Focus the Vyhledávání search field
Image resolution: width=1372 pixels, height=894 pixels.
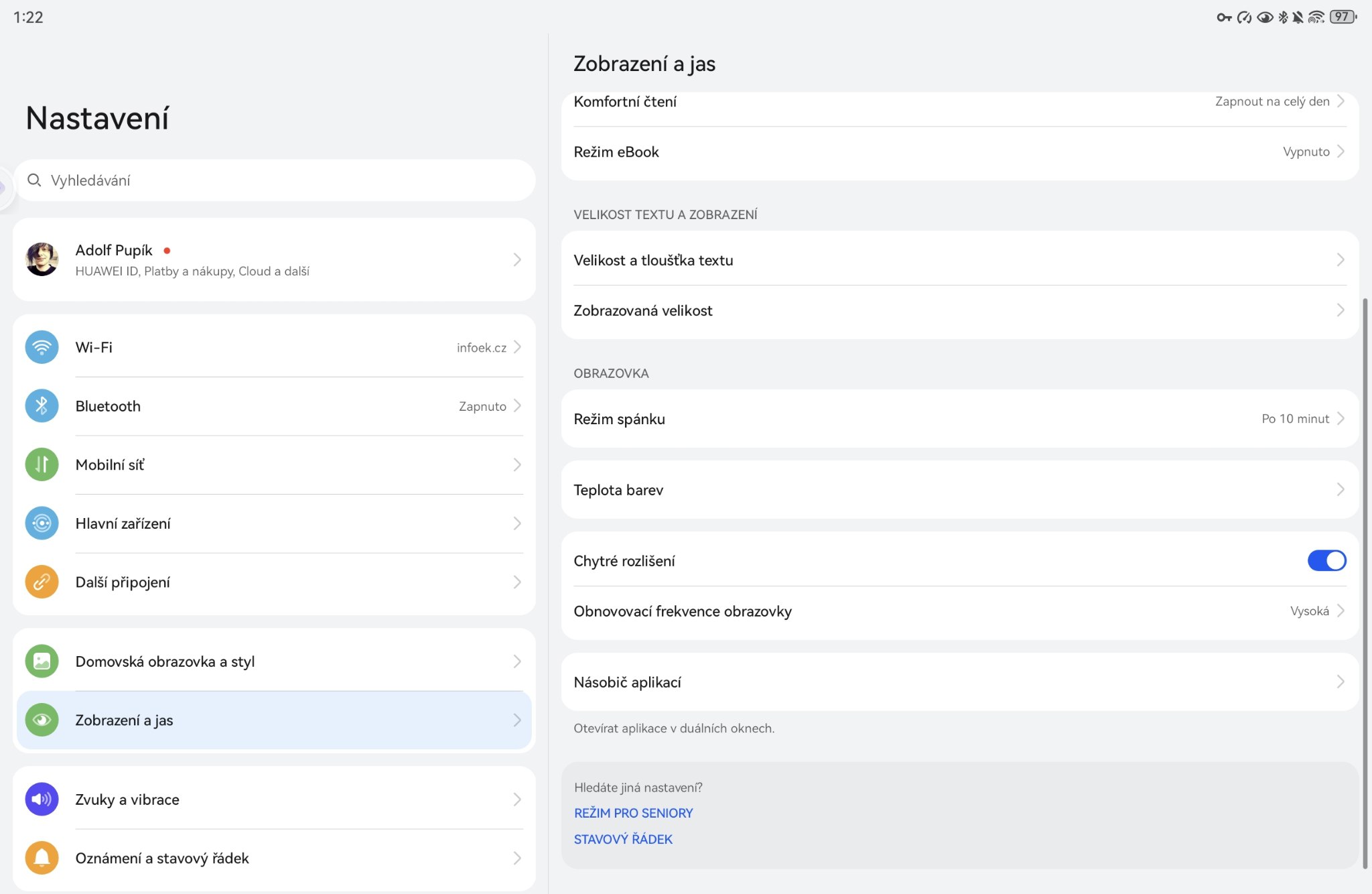pos(273,180)
